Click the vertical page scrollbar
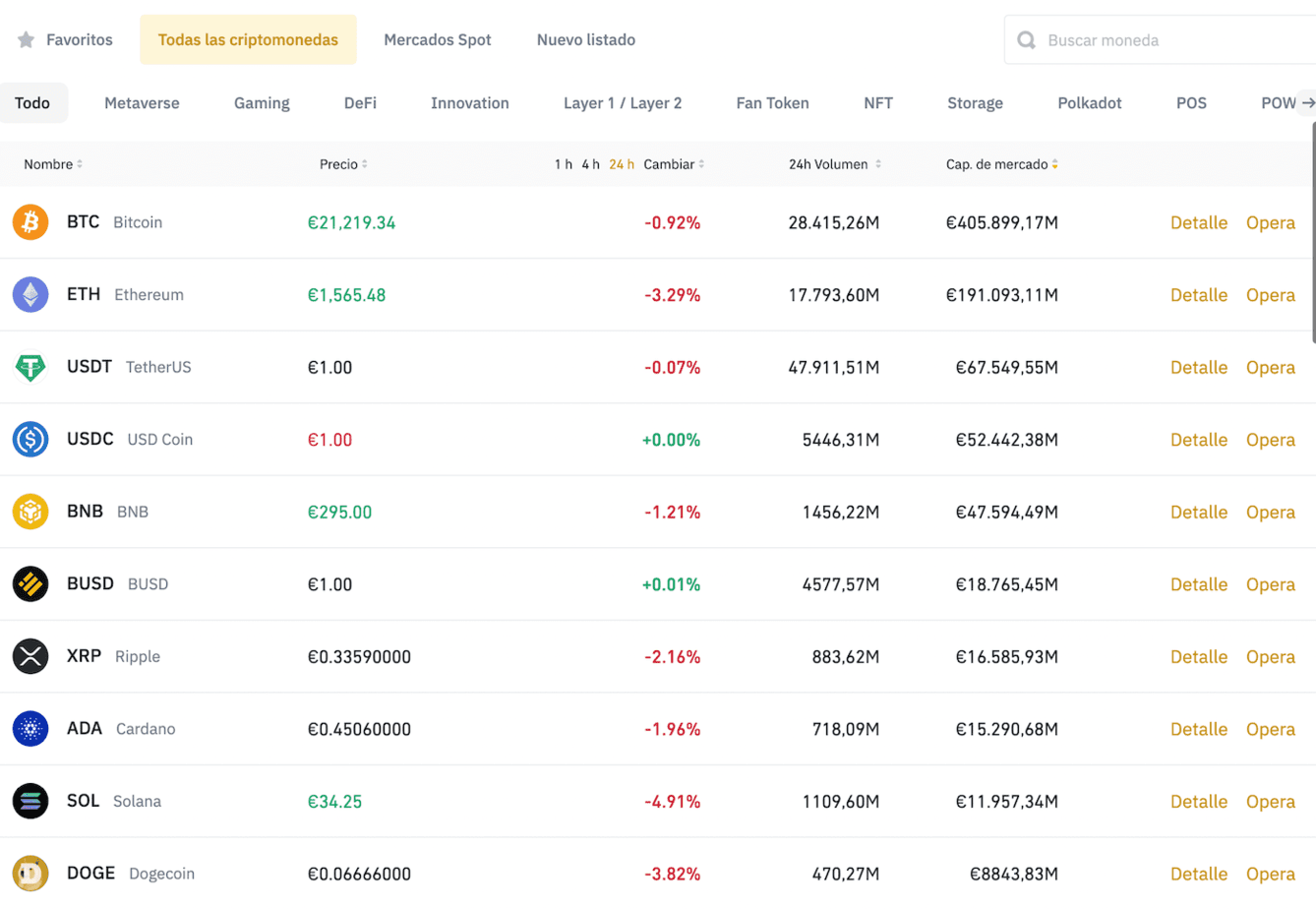The width and height of the screenshot is (1316, 909). click(1312, 231)
